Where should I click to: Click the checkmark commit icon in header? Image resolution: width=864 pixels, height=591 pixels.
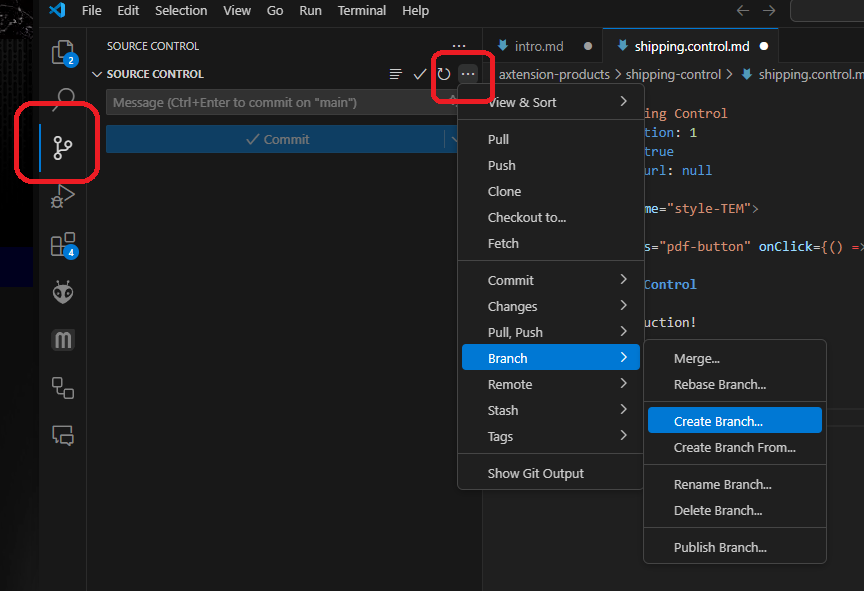420,74
